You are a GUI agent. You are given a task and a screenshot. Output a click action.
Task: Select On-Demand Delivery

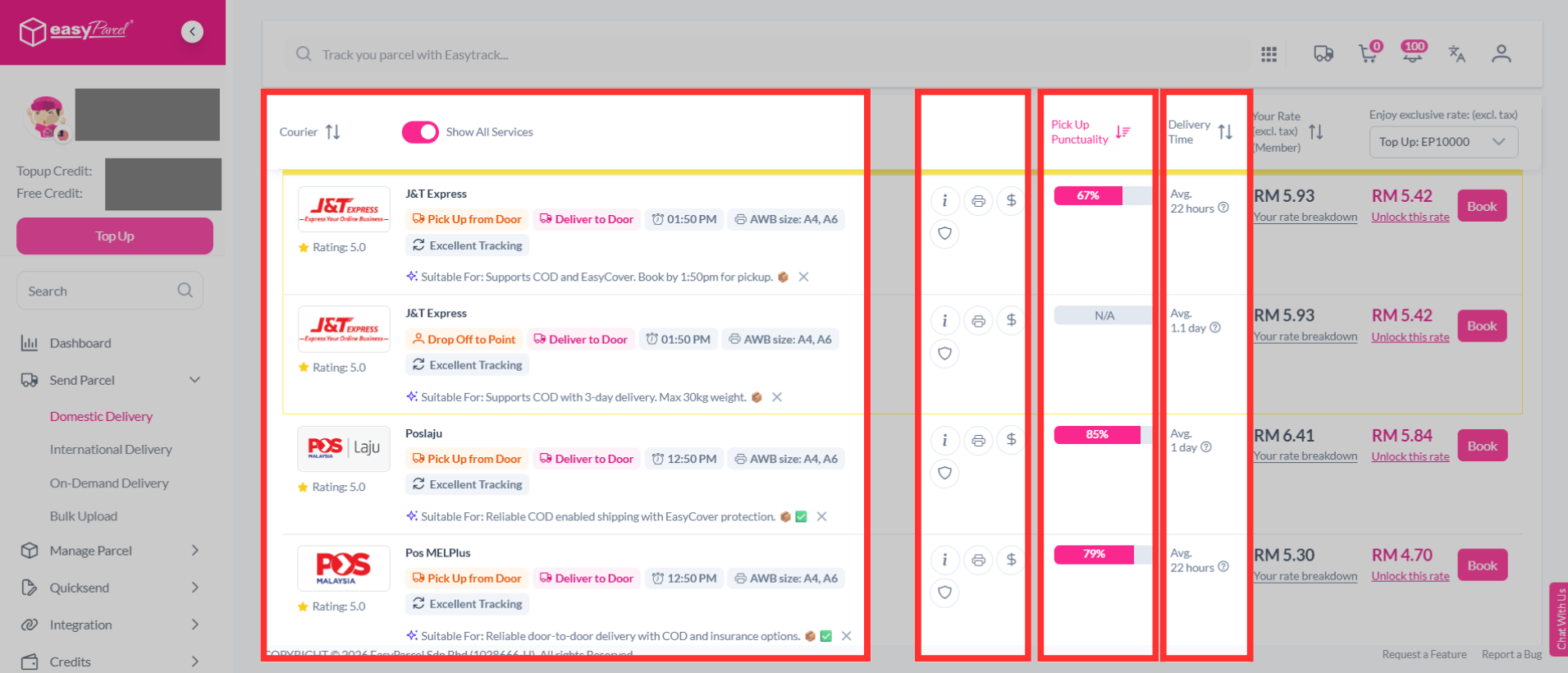coord(109,483)
